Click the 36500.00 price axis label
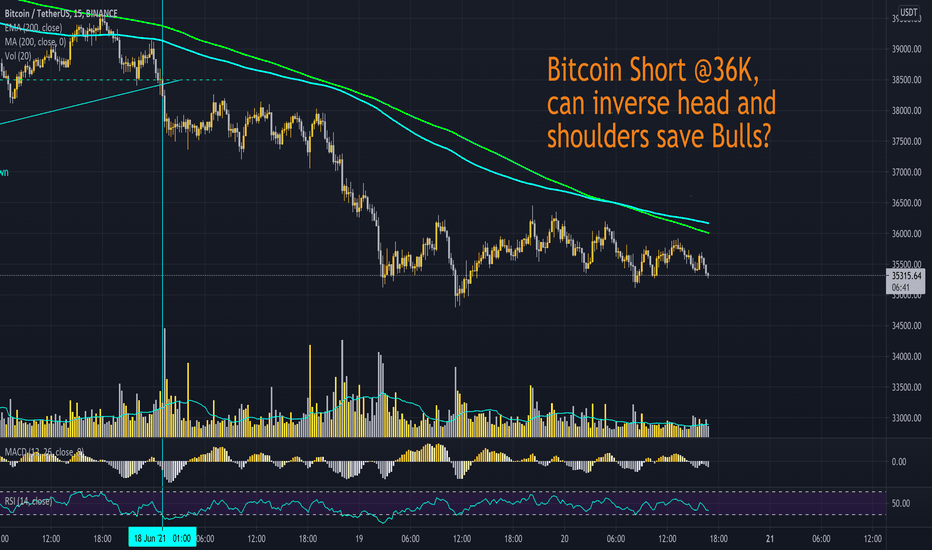The image size is (932, 550). 906,203
